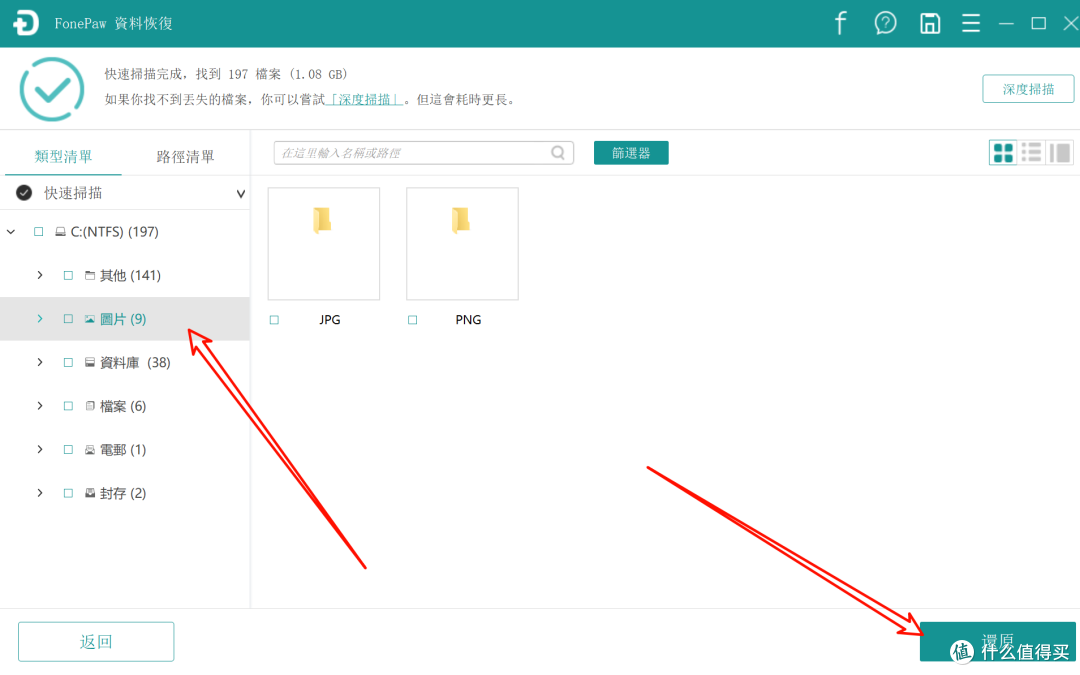Click the C: drive icon
The width and height of the screenshot is (1080, 675).
[x=61, y=232]
